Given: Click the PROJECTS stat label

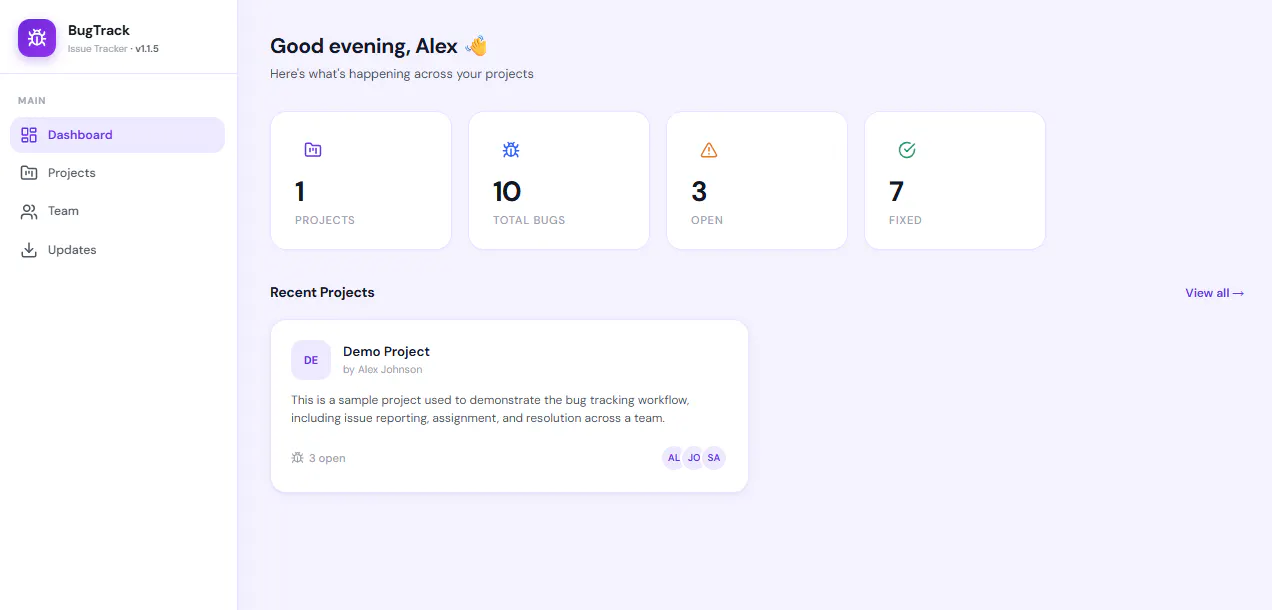Looking at the screenshot, I should (x=325, y=220).
